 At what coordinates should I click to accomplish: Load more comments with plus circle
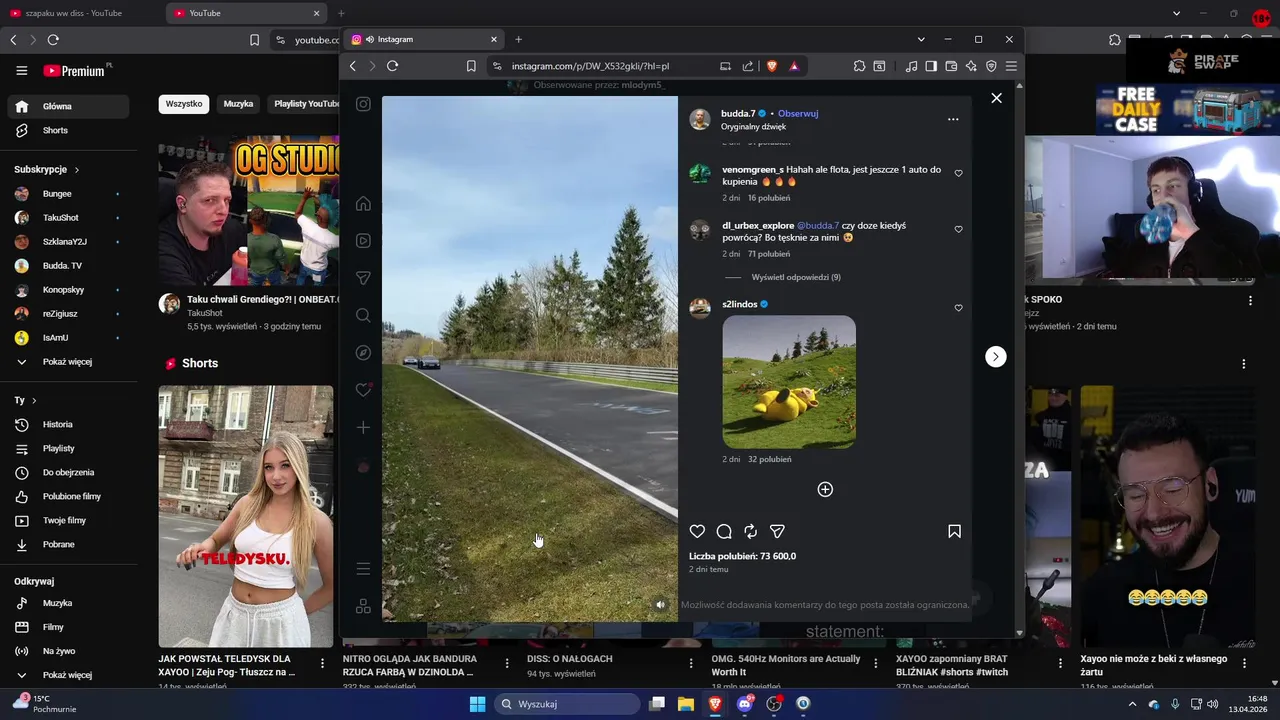click(x=825, y=489)
